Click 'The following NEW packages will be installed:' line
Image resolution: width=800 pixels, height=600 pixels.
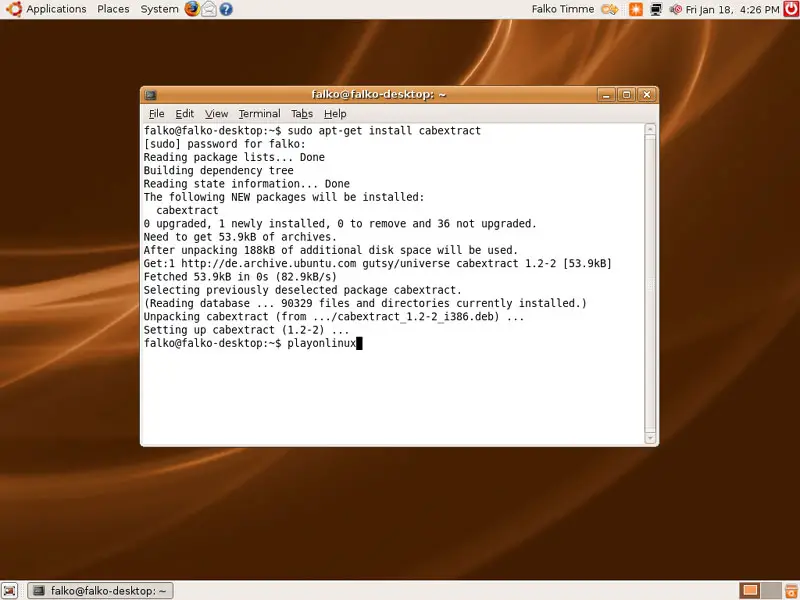click(x=284, y=197)
